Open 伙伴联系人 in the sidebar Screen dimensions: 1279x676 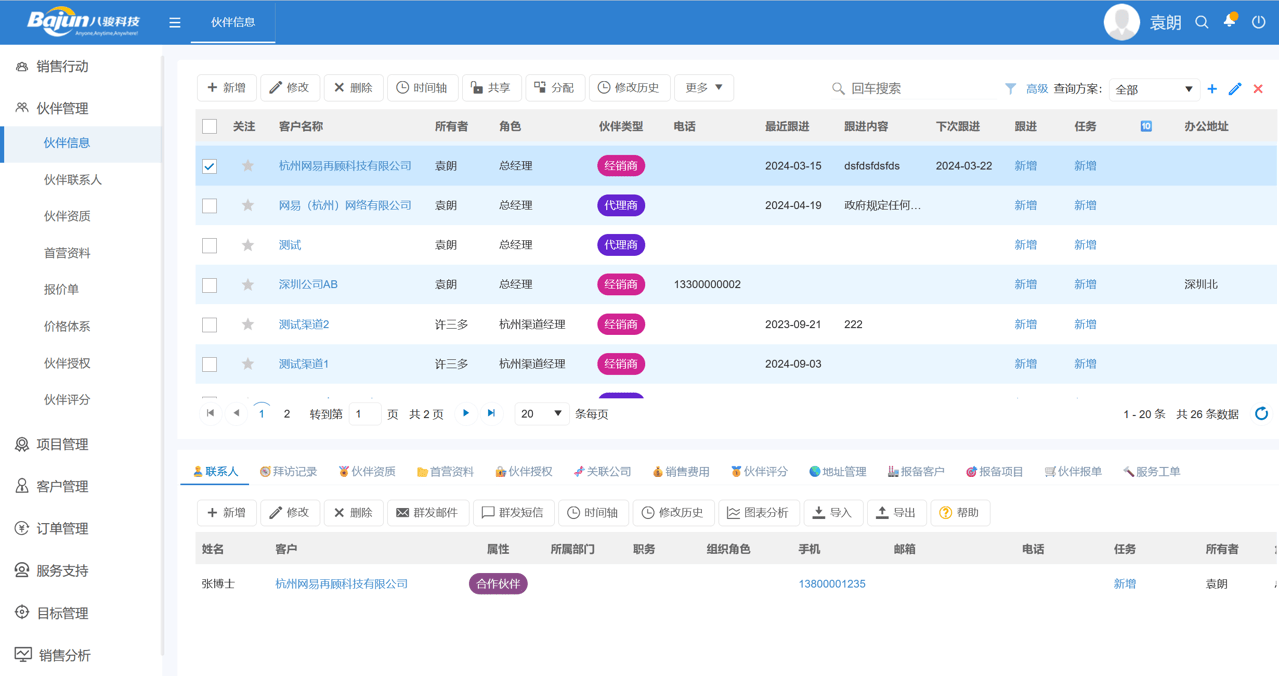pos(73,180)
